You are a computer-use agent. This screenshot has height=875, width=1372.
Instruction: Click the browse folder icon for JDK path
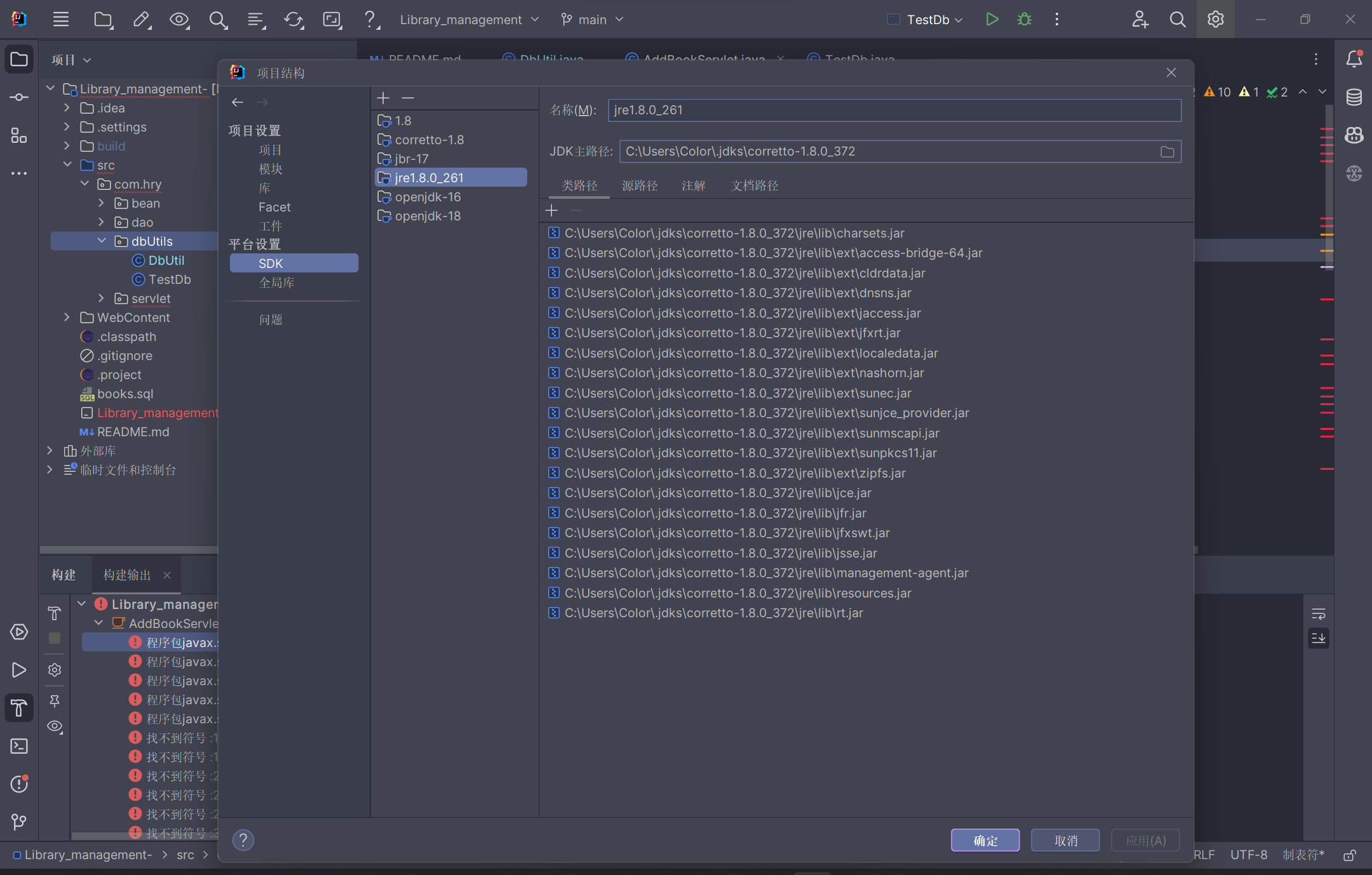point(1167,152)
